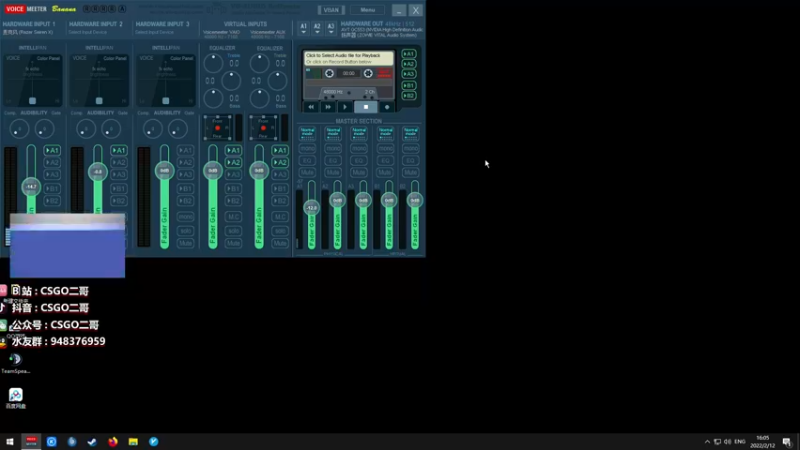Click the Comp knob on Hardware Input 2
800x450 pixels.
click(x=86, y=129)
